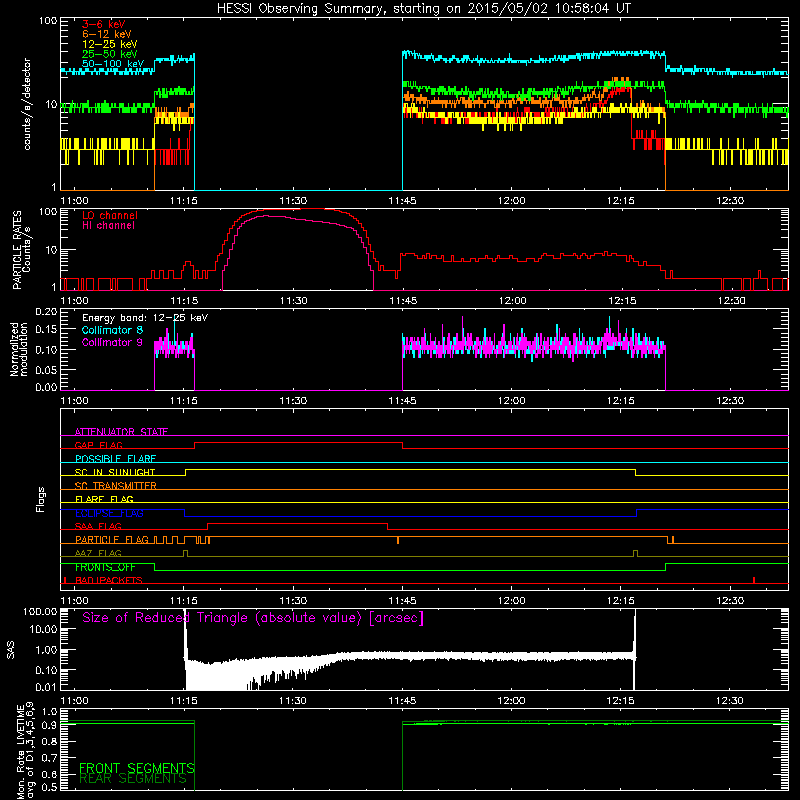Click the 0.9 tick on the LIVETIME axis
This screenshot has width=800, height=800.
49,725
